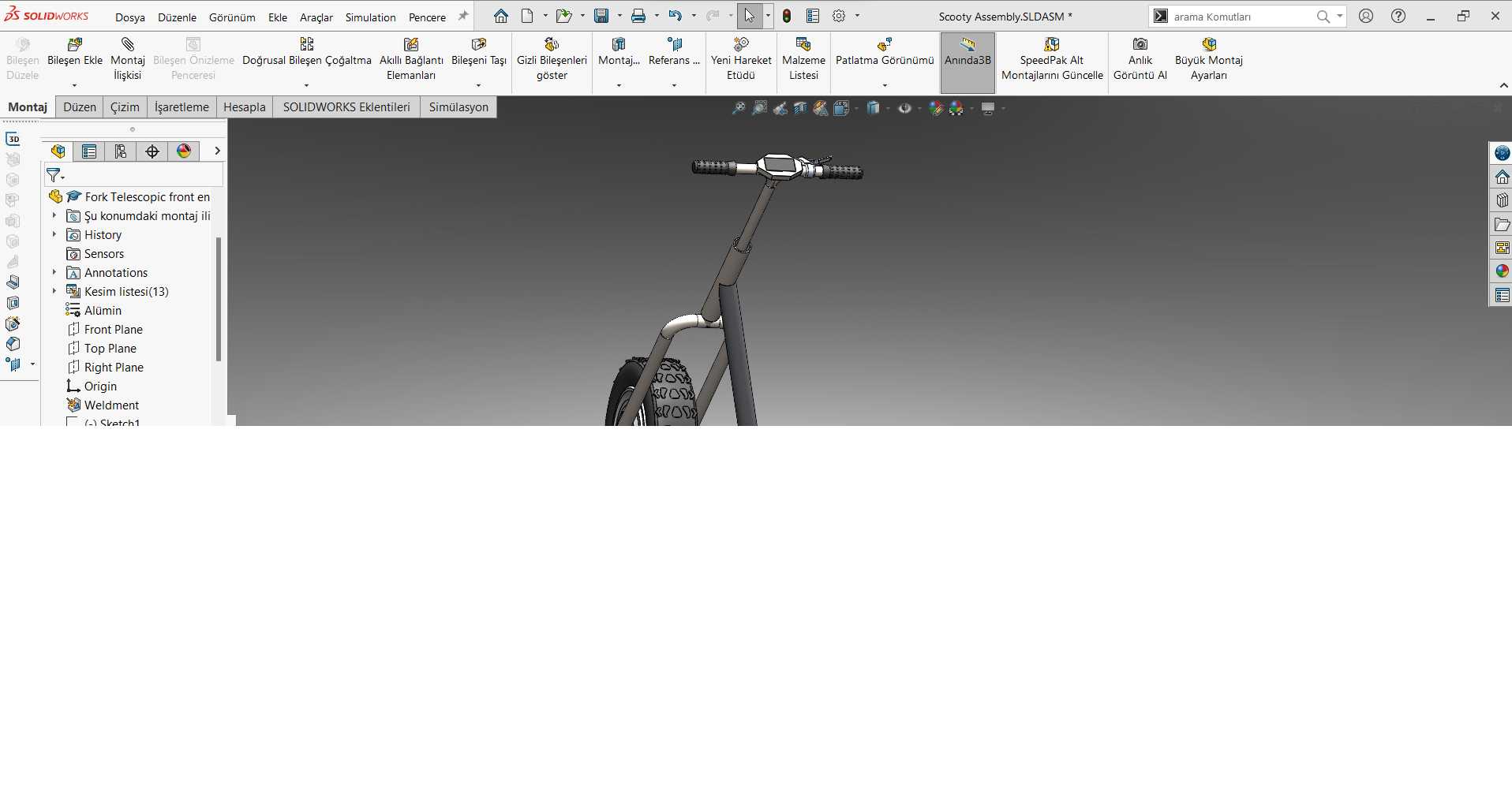Viewport: 1512px width, 803px height.
Task: Click the Rebuild traffic light icon
Action: pyautogui.click(x=787, y=16)
